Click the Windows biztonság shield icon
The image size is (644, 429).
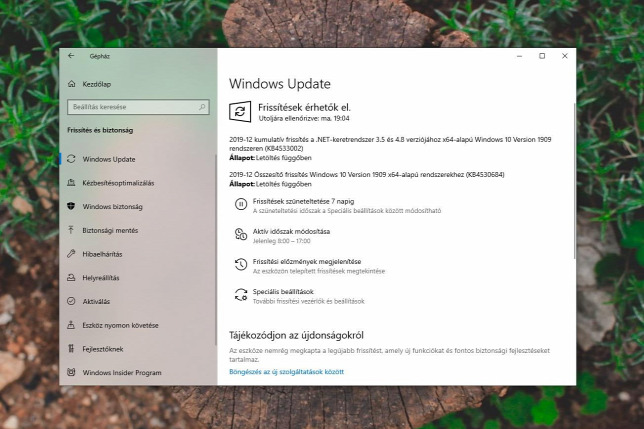[71, 206]
